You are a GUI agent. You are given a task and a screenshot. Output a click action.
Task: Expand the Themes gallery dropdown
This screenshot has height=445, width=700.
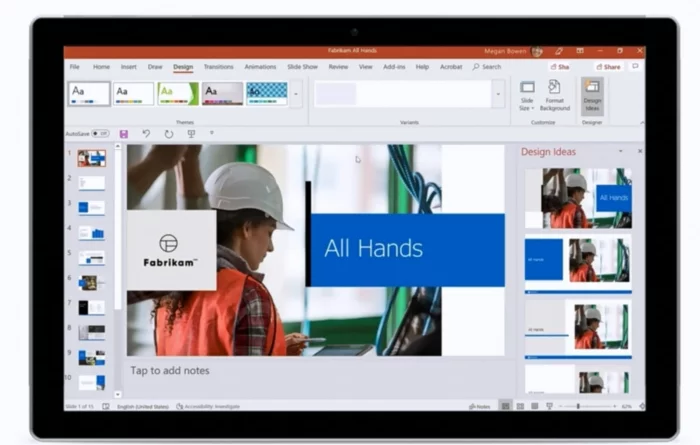(296, 94)
